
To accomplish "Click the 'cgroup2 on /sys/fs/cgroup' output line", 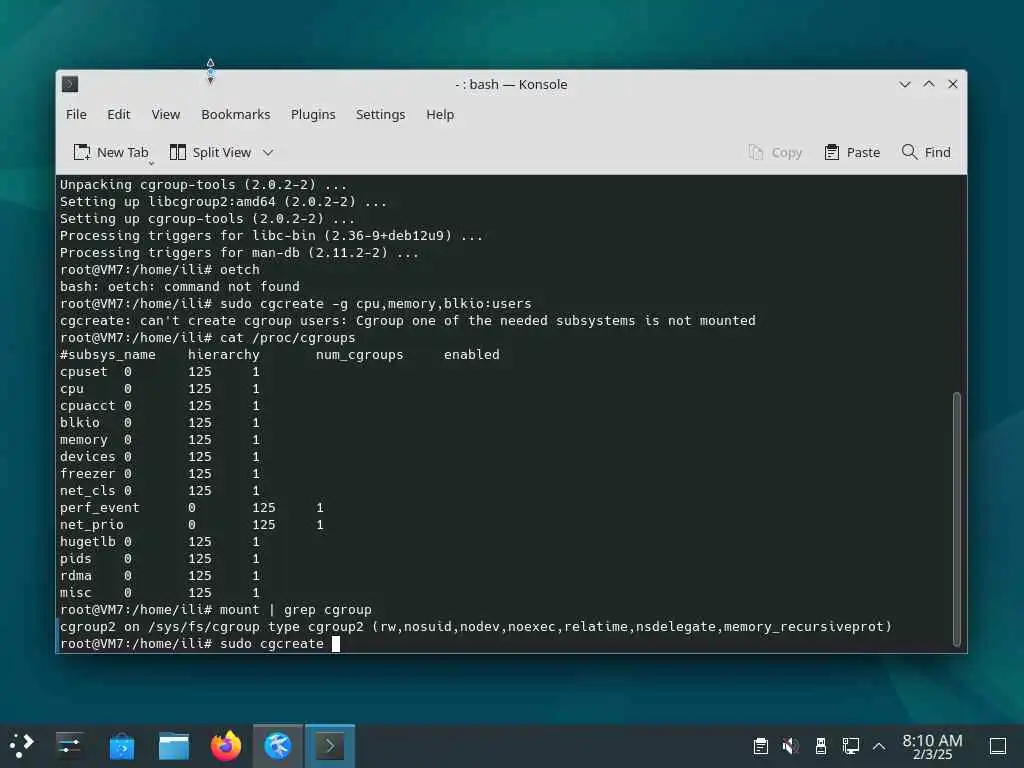I will click(x=475, y=626).
